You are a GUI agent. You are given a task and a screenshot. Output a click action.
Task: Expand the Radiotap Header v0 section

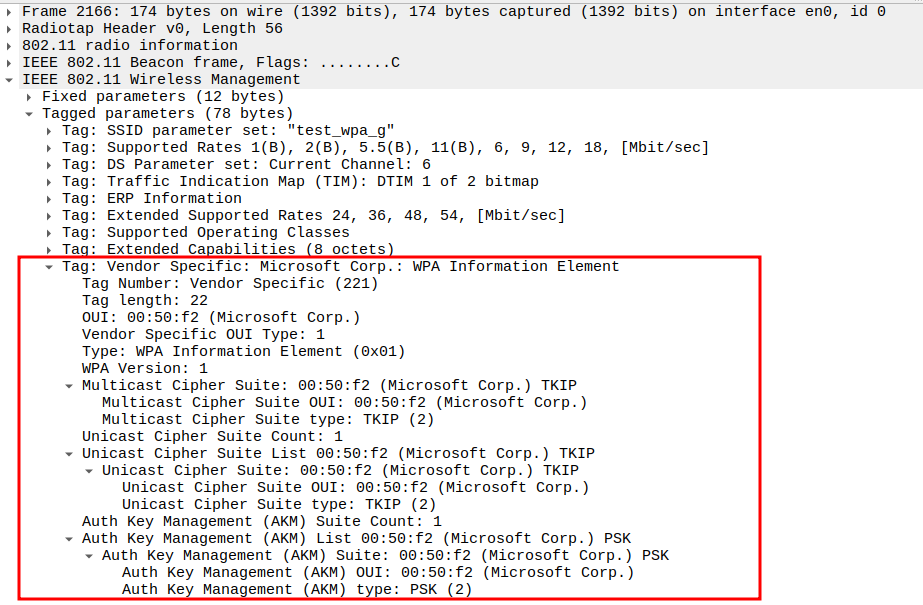point(10,28)
